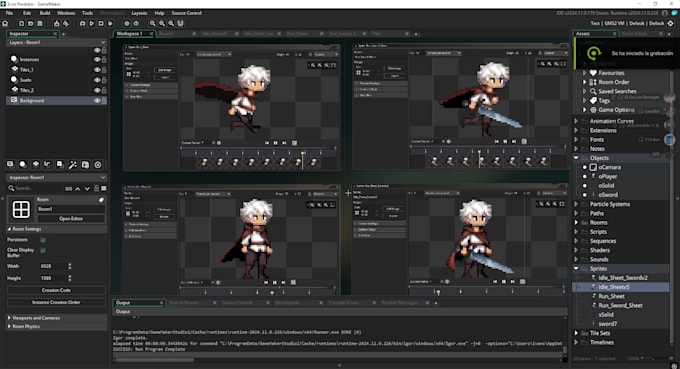Click the Room1 name field
This screenshot has height=369, width=680.
(x=71, y=209)
